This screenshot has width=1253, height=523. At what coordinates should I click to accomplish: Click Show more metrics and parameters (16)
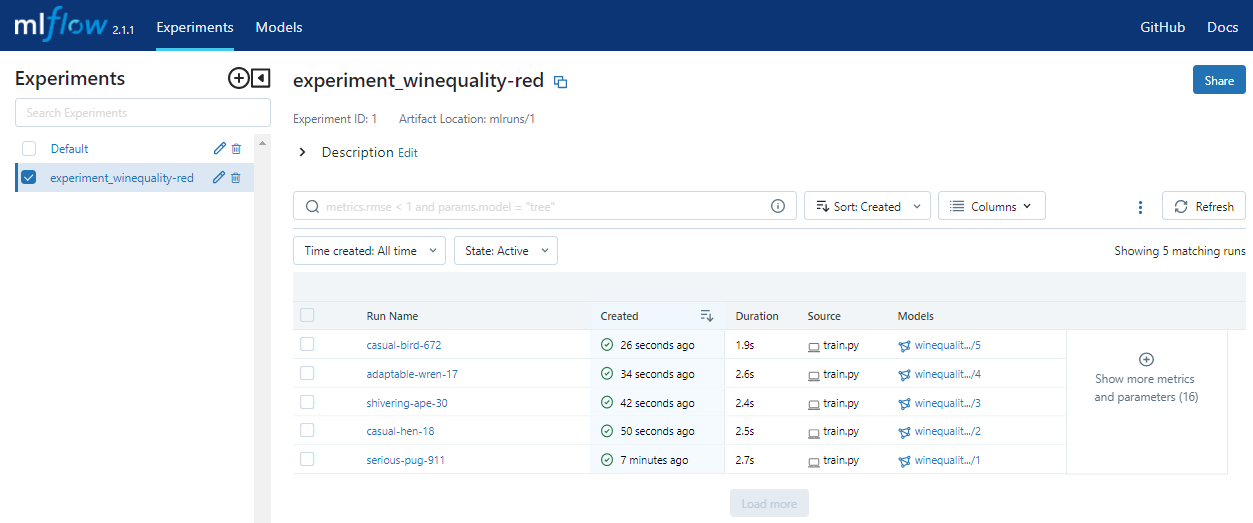click(x=1146, y=388)
